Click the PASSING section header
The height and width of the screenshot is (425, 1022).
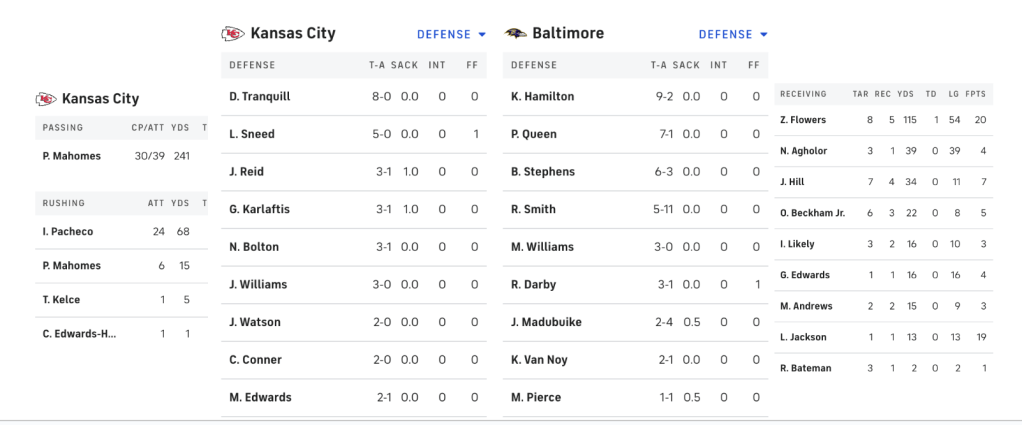(63, 127)
